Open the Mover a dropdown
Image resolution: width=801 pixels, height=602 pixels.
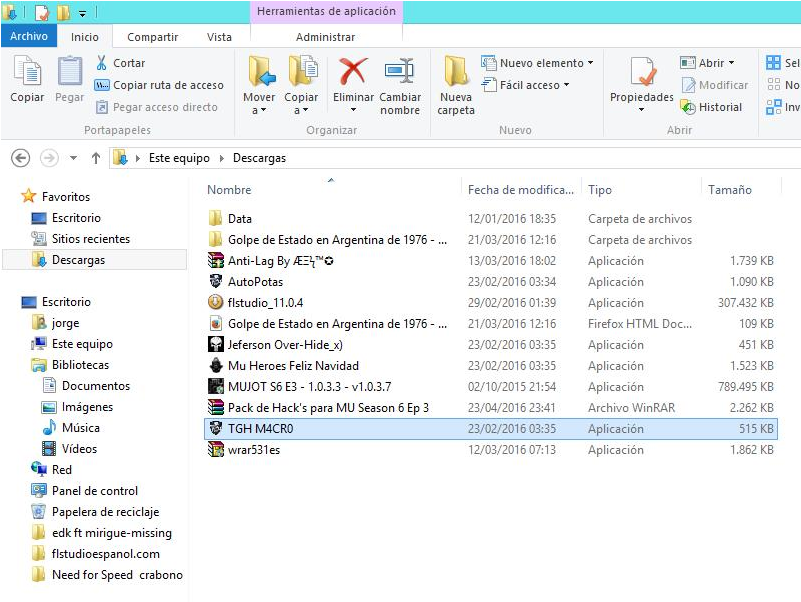tap(259, 110)
